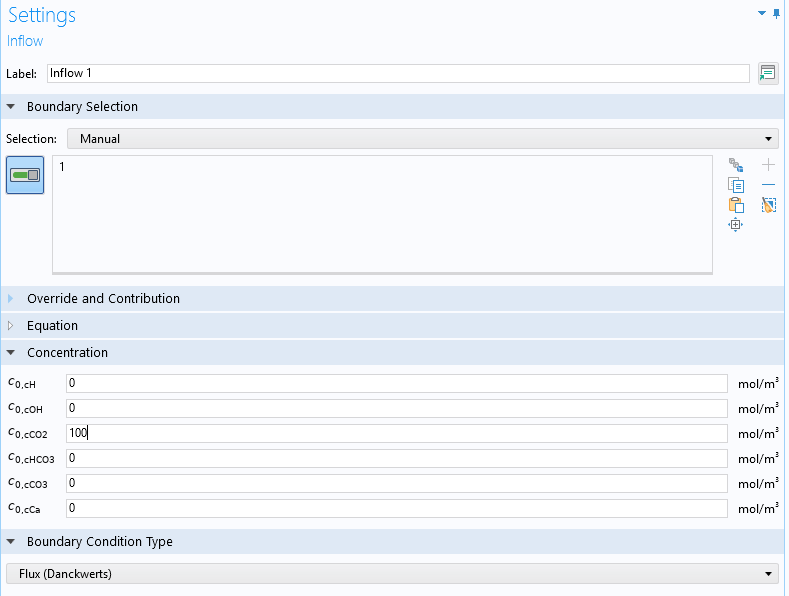Open the Flux (Danckwerts) boundary condition dropdown
This screenshot has width=789, height=596.
[x=392, y=573]
